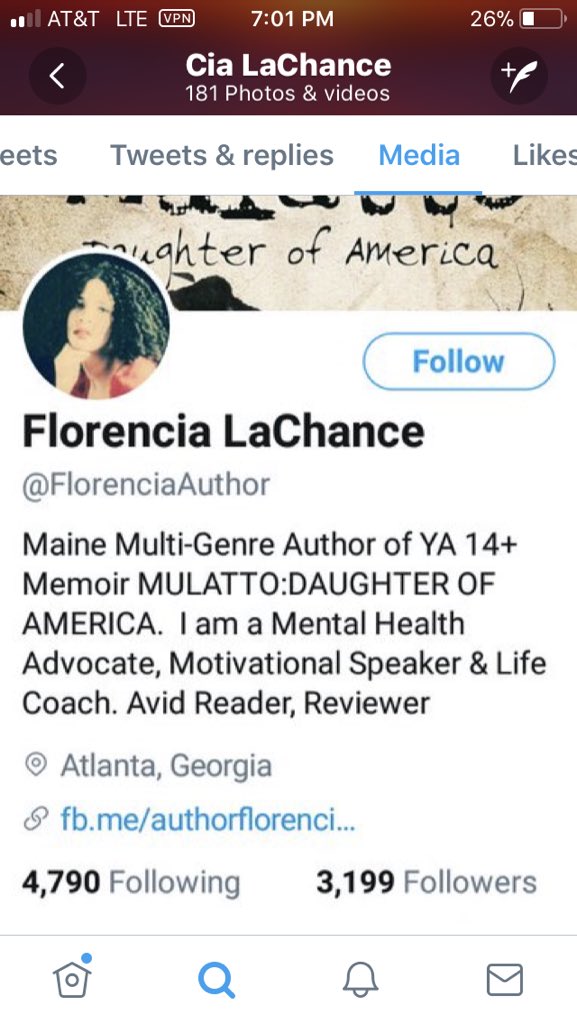Switch to the Likes tab
The width and height of the screenshot is (577, 1024).
(544, 155)
